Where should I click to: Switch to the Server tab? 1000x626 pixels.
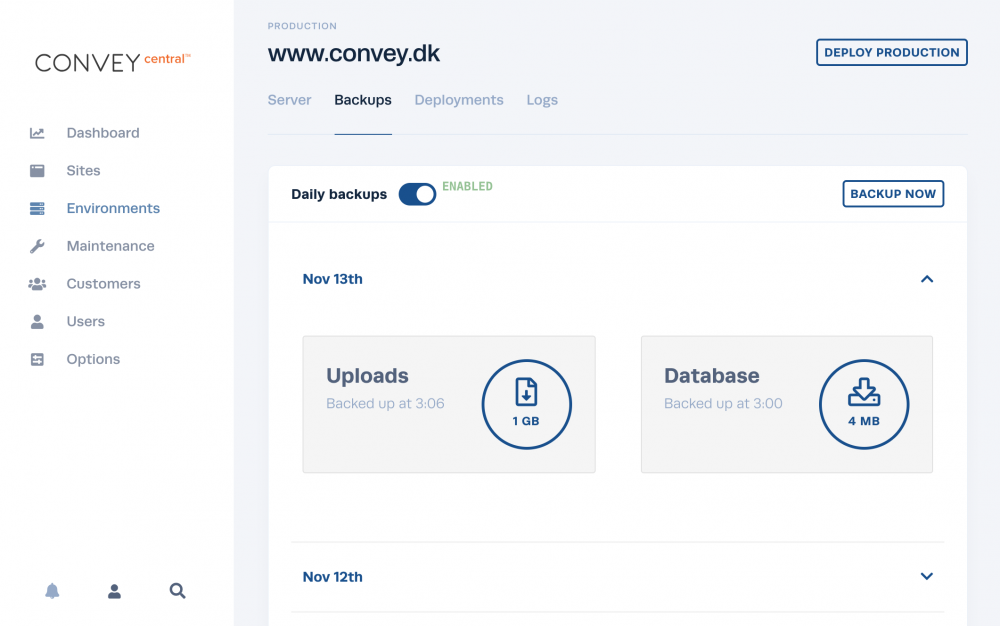290,100
